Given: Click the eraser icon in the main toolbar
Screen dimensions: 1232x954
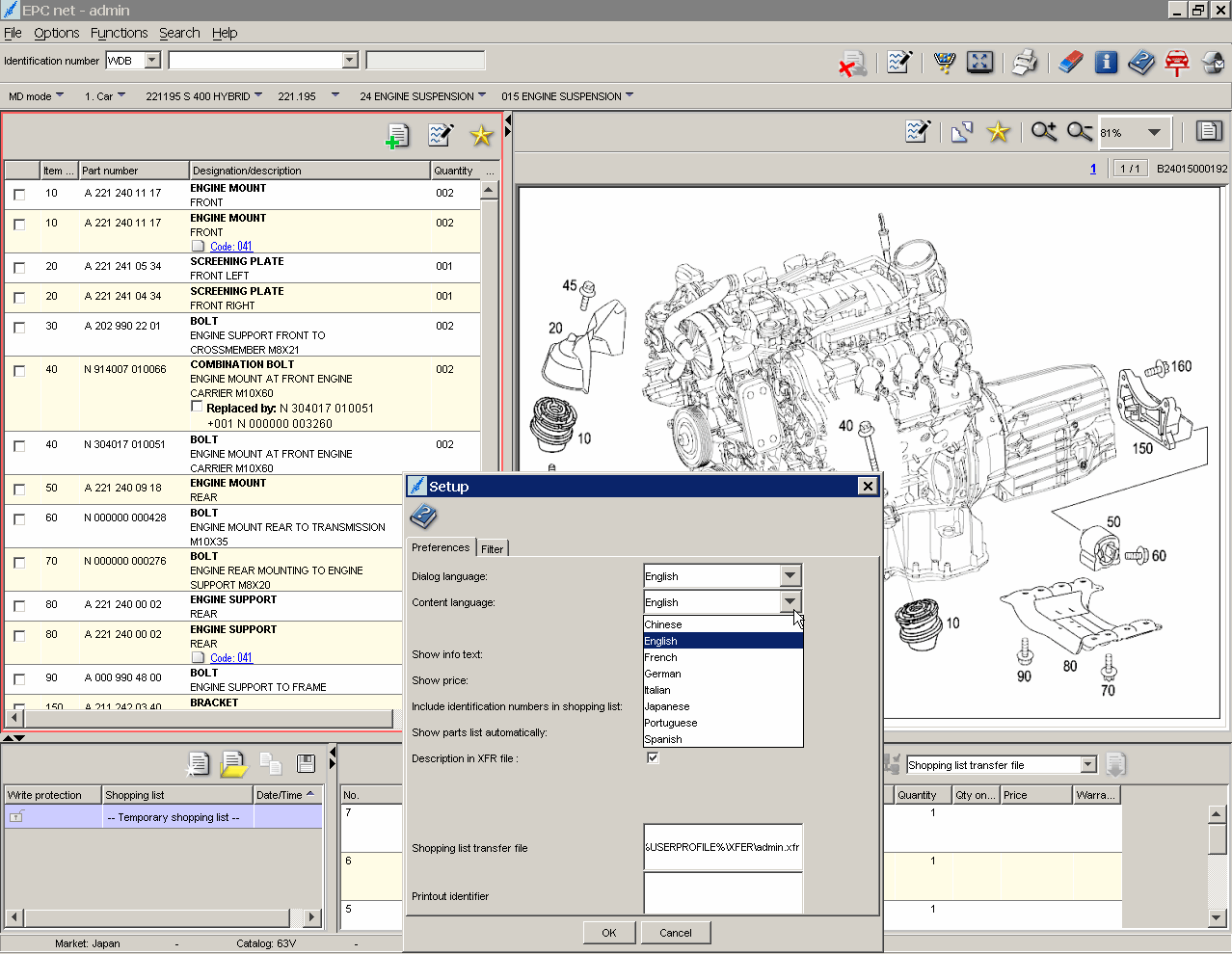Looking at the screenshot, I should tap(1070, 62).
